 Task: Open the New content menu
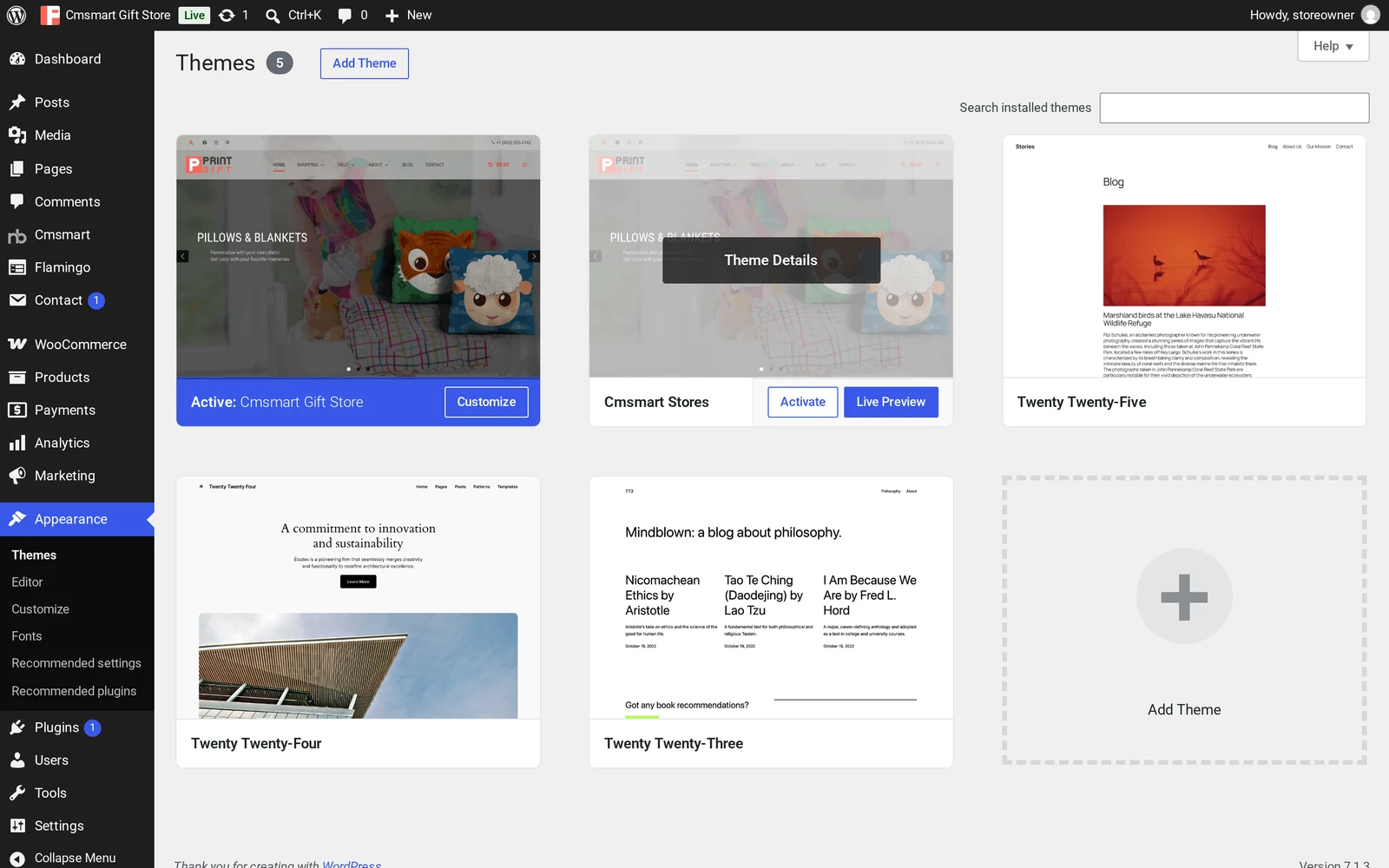coord(408,15)
